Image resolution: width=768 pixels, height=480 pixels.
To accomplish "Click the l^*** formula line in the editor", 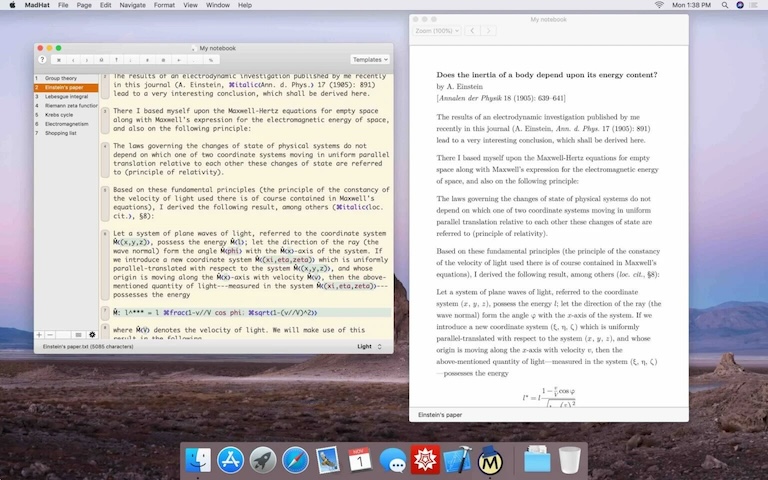I will click(252, 312).
